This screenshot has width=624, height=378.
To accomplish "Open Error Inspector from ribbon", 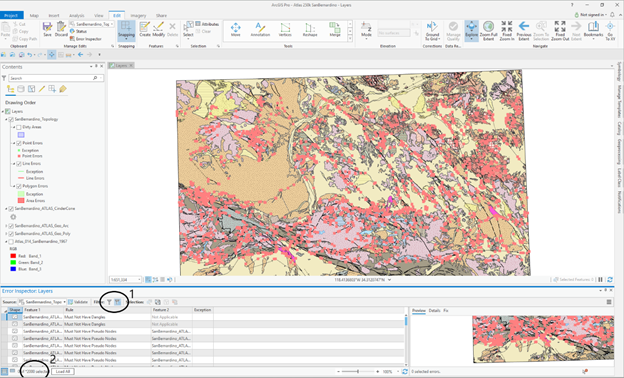I will pyautogui.click(x=86, y=39).
